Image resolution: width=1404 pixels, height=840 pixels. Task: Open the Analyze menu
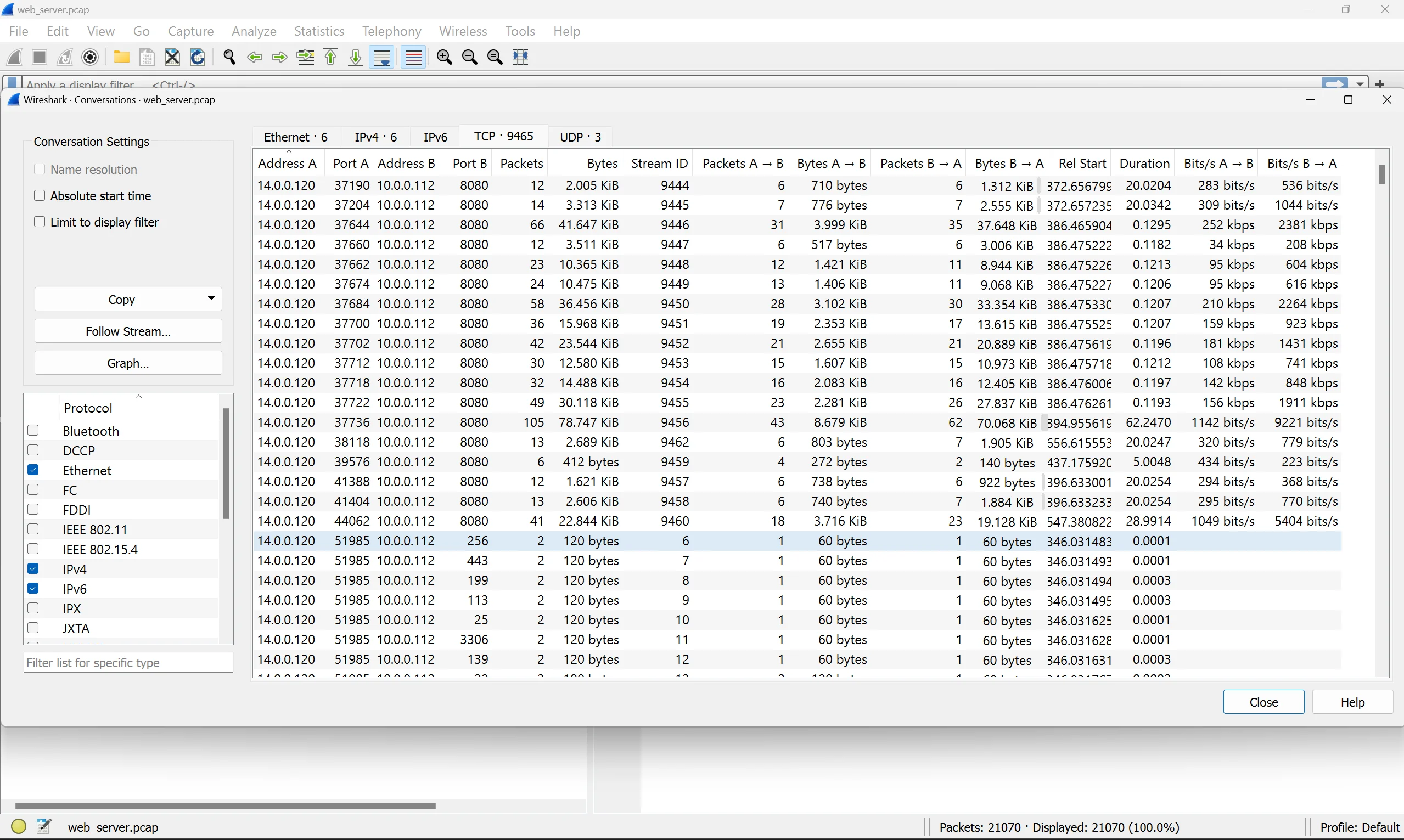254,31
